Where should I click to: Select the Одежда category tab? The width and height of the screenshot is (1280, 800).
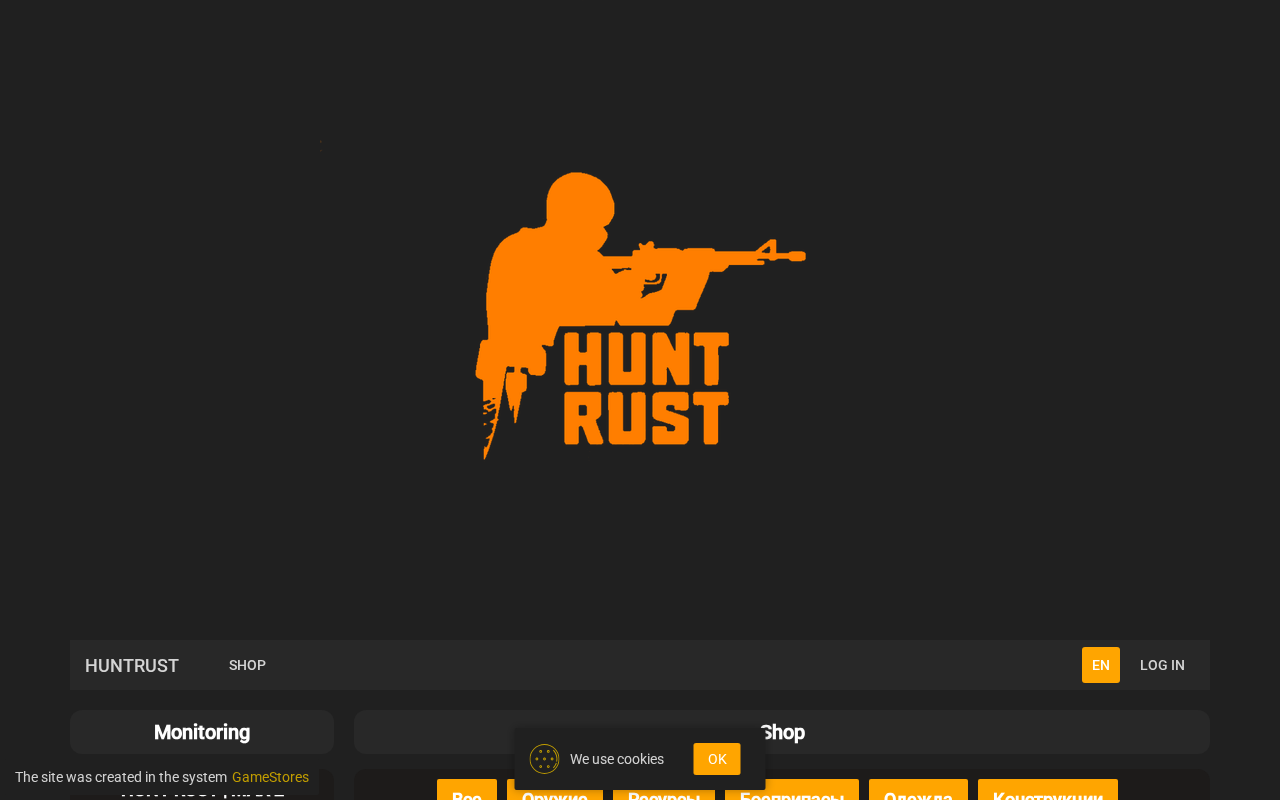point(918,790)
